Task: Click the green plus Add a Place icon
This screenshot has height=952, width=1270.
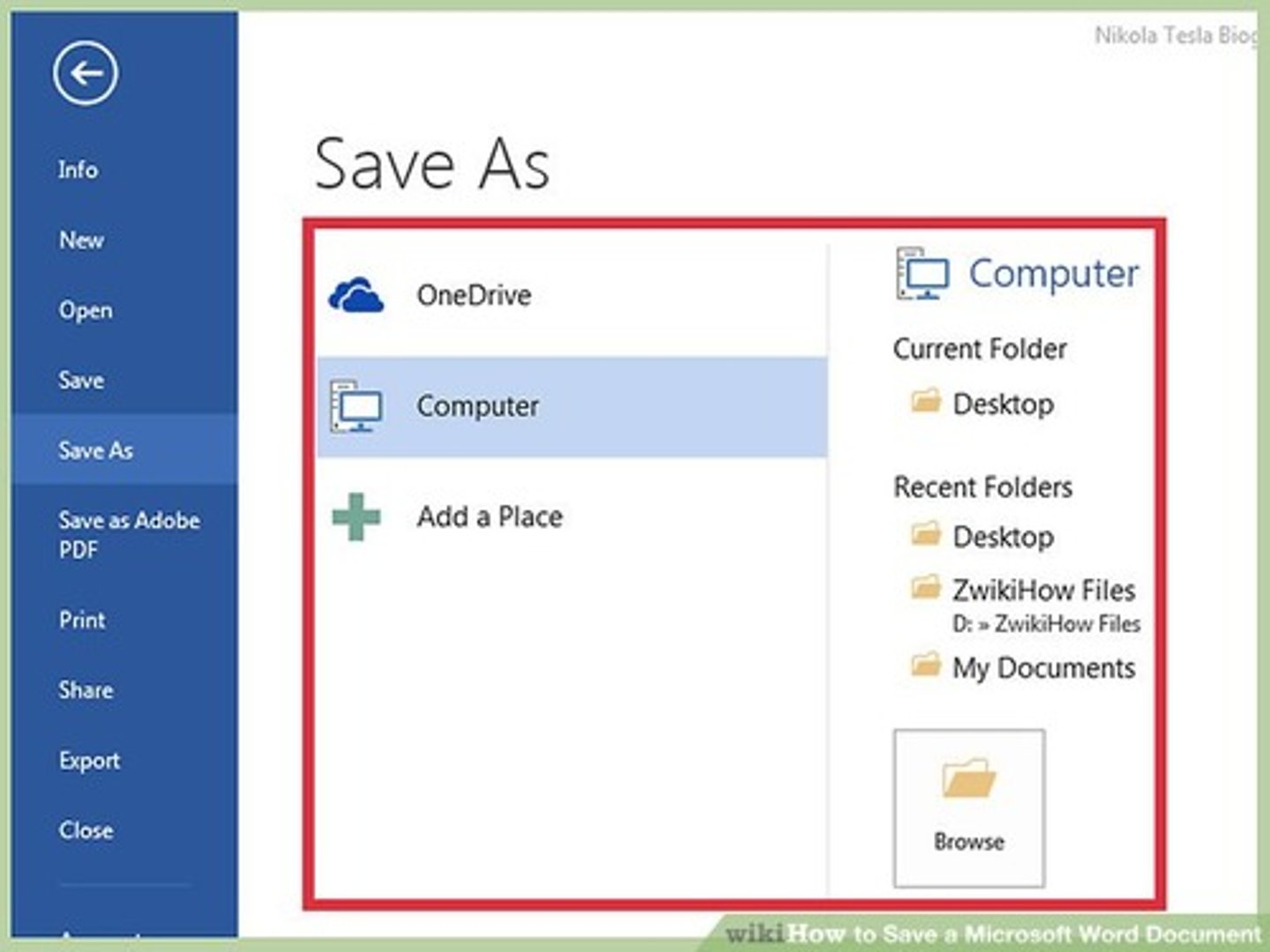Action: (x=356, y=517)
